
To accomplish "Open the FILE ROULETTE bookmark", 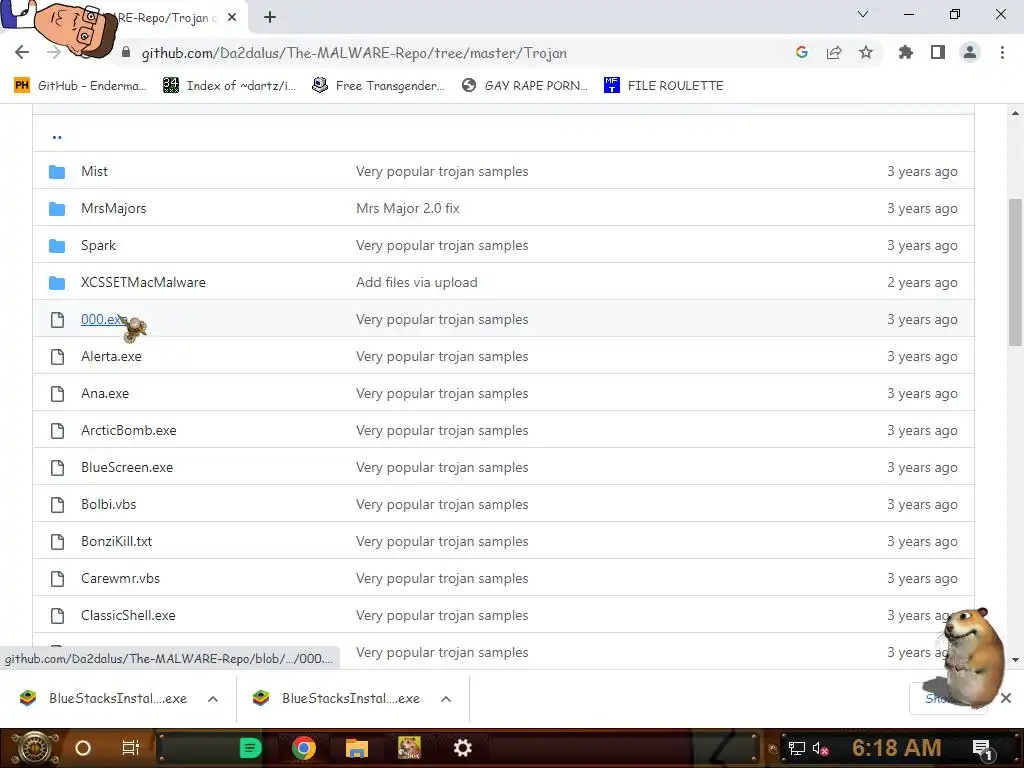I will (664, 86).
